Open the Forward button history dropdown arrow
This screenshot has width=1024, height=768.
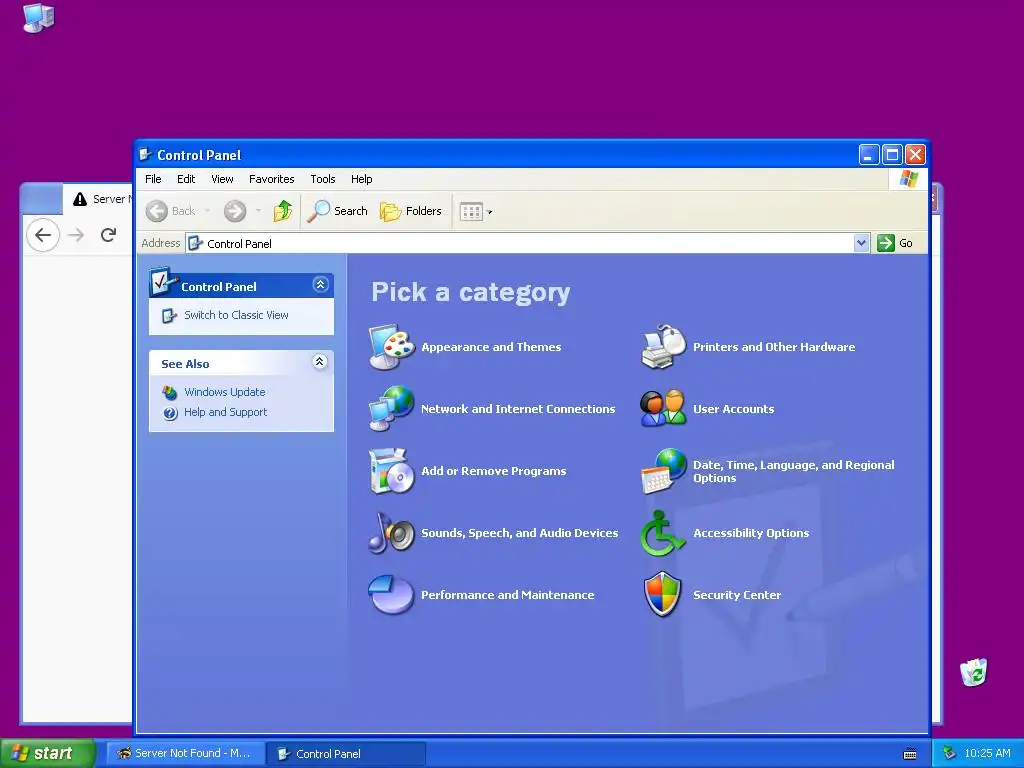(x=259, y=211)
